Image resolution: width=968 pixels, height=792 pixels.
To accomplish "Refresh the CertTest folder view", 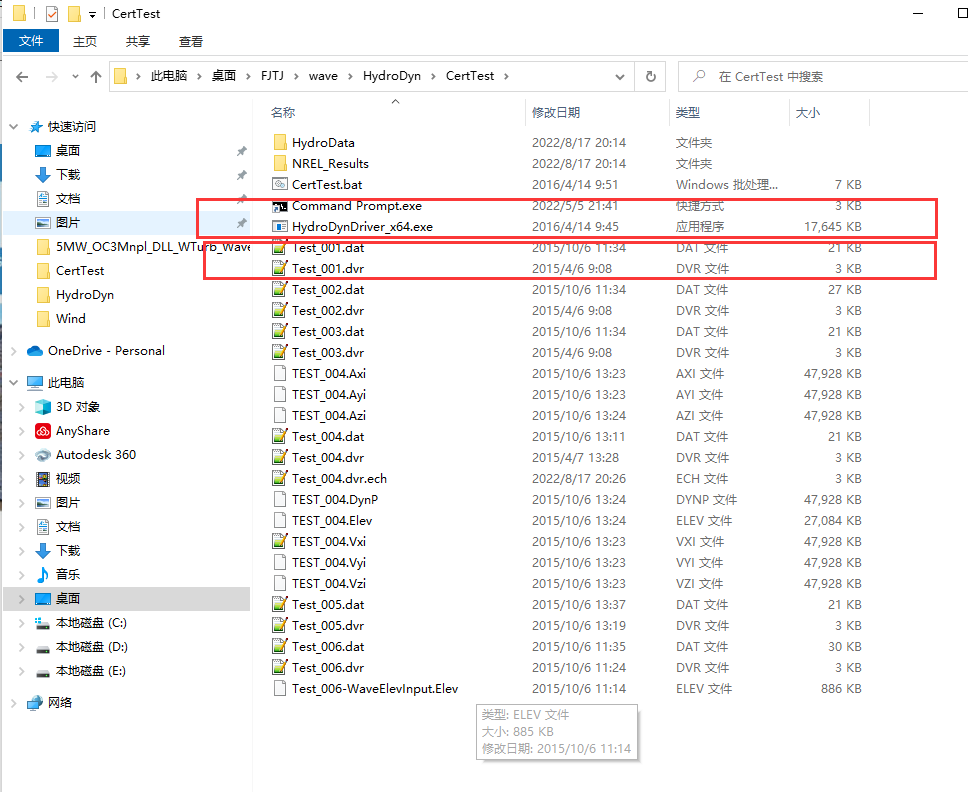I will point(651,77).
